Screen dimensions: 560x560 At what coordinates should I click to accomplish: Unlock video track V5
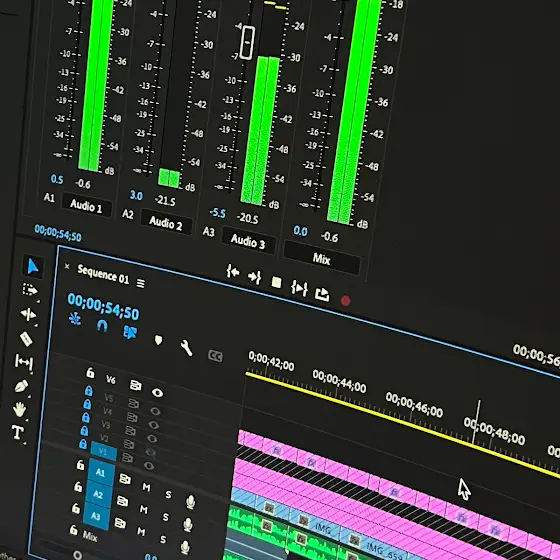88,390
